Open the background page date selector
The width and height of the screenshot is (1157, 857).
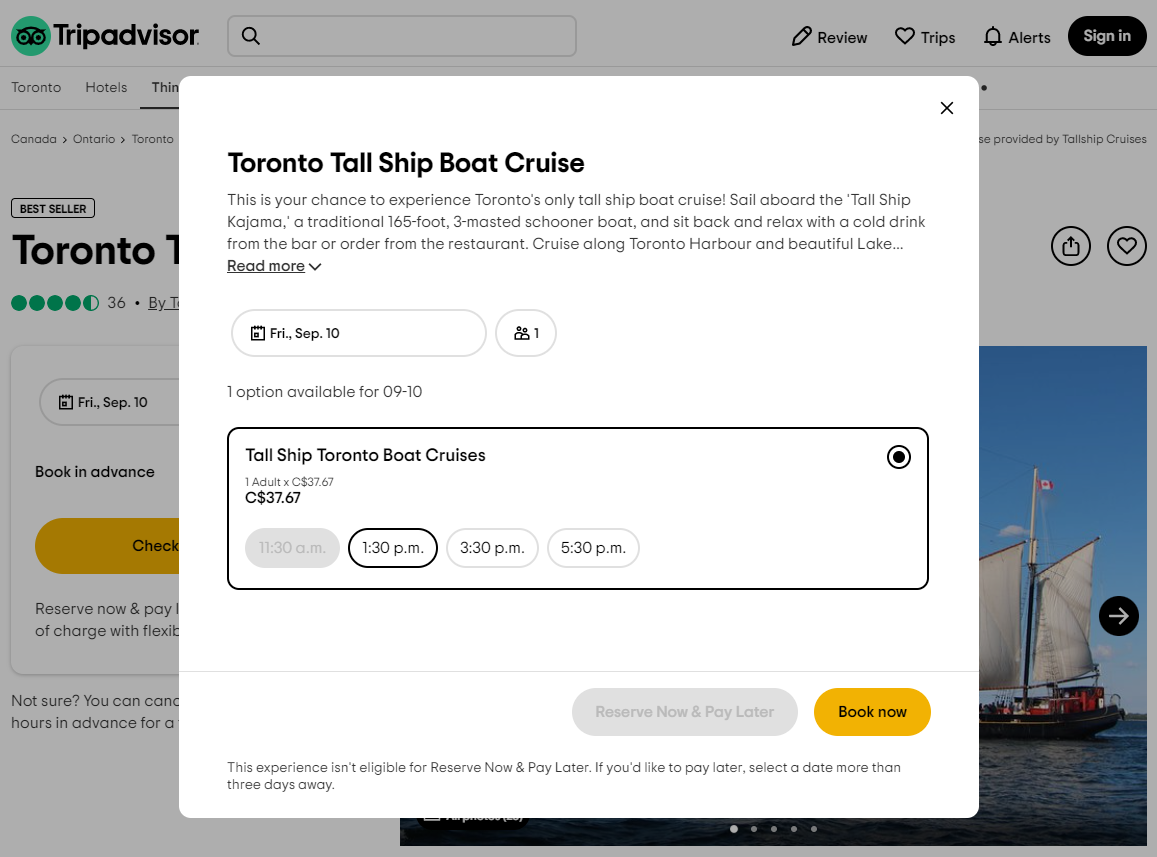(109, 402)
